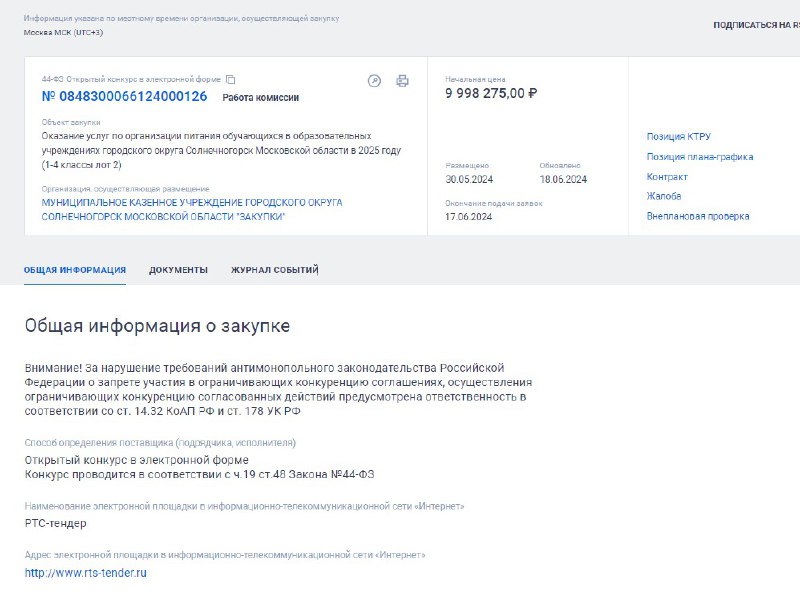The width and height of the screenshot is (800, 592).
Task: Click the procurement object description text
Action: 221,151
